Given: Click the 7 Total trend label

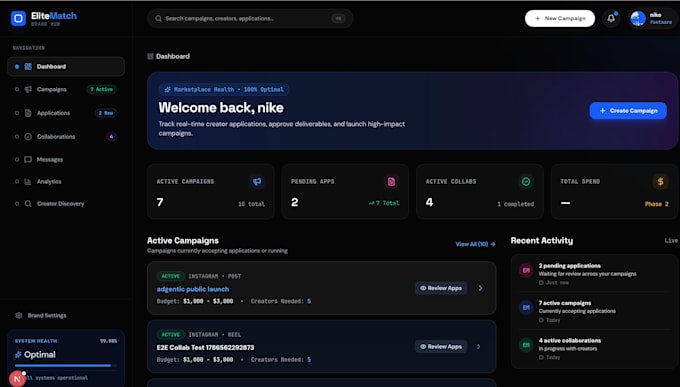Looking at the screenshot, I should coord(384,203).
